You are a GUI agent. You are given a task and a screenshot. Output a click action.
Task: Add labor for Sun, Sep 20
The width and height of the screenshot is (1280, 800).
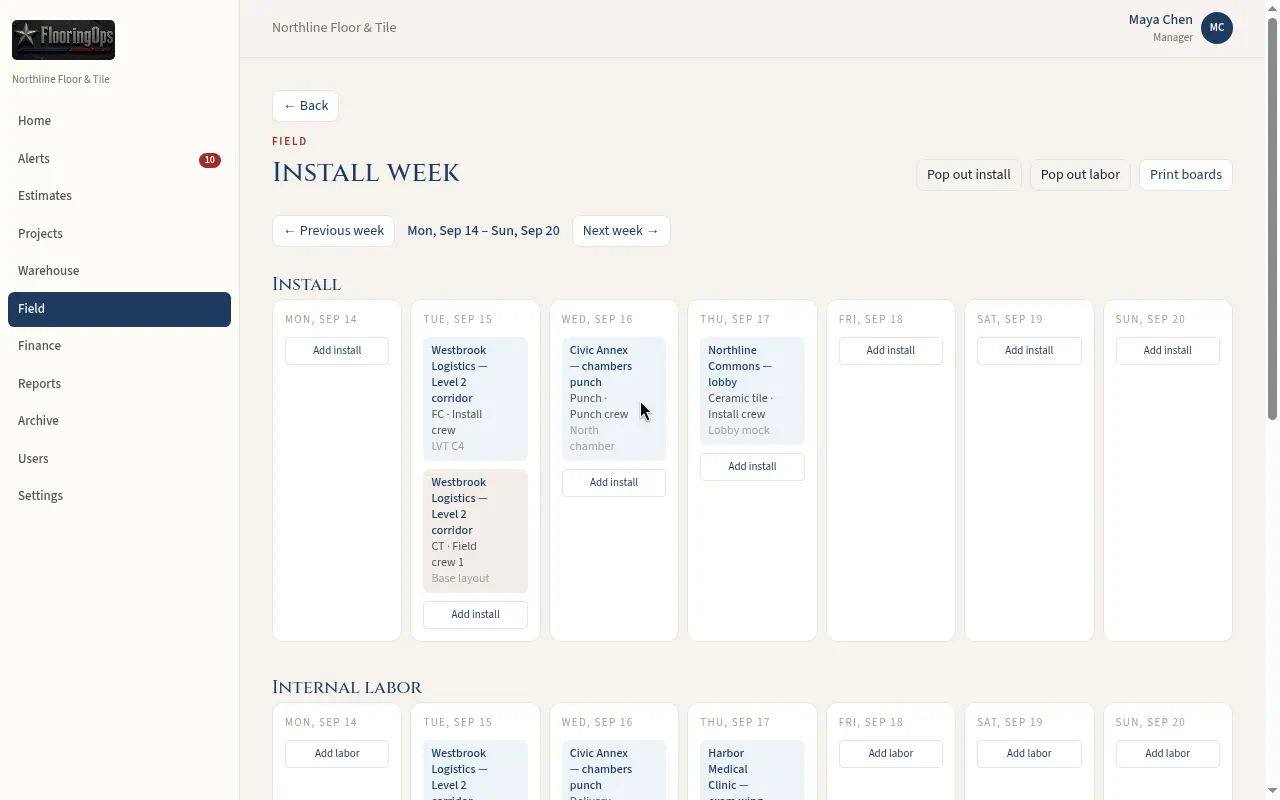[x=1168, y=754]
